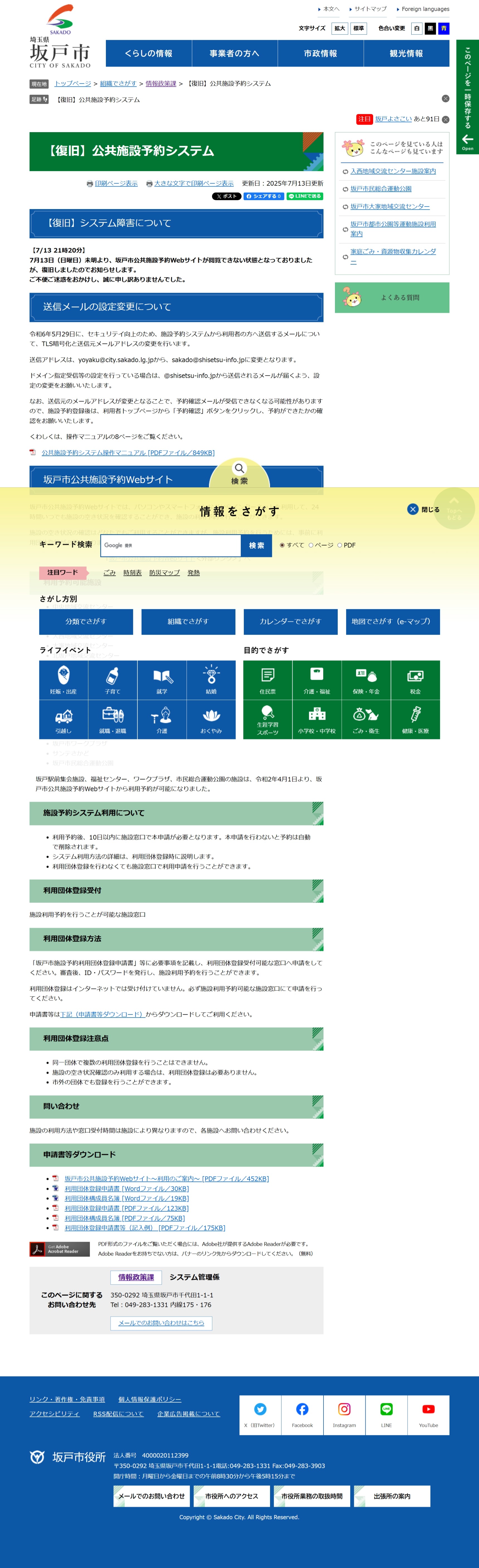Viewport: 479px width, 1568px height.
Task: Open the 観光情報 menu
Action: pyautogui.click(x=407, y=54)
